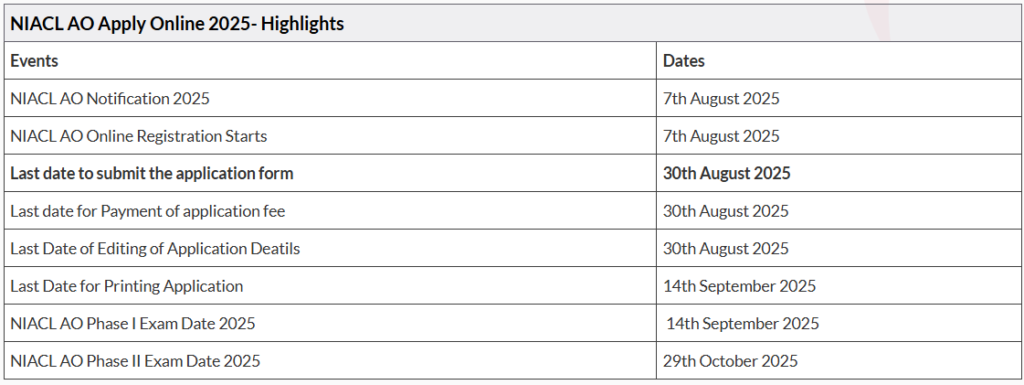This screenshot has height=385, width=1024.
Task: Click the bold 30th August 2025 date
Action: pyautogui.click(x=726, y=174)
